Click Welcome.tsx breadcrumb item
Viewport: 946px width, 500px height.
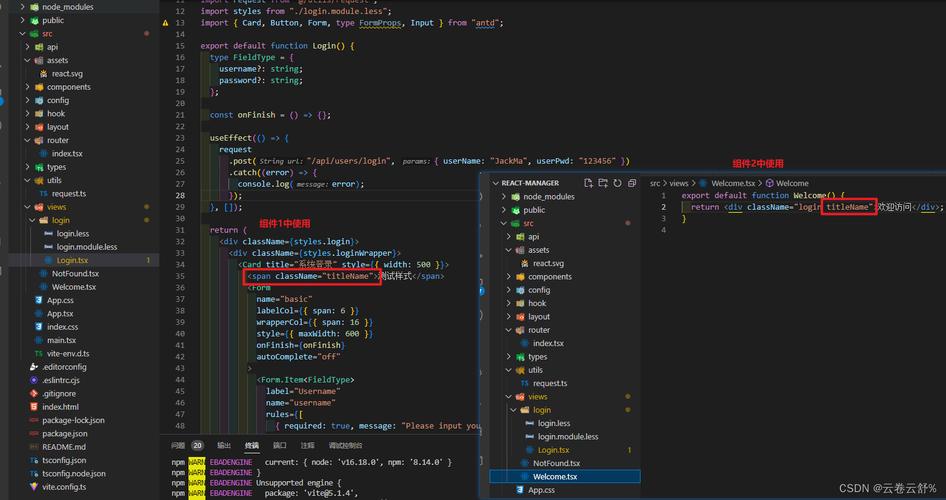coord(733,183)
